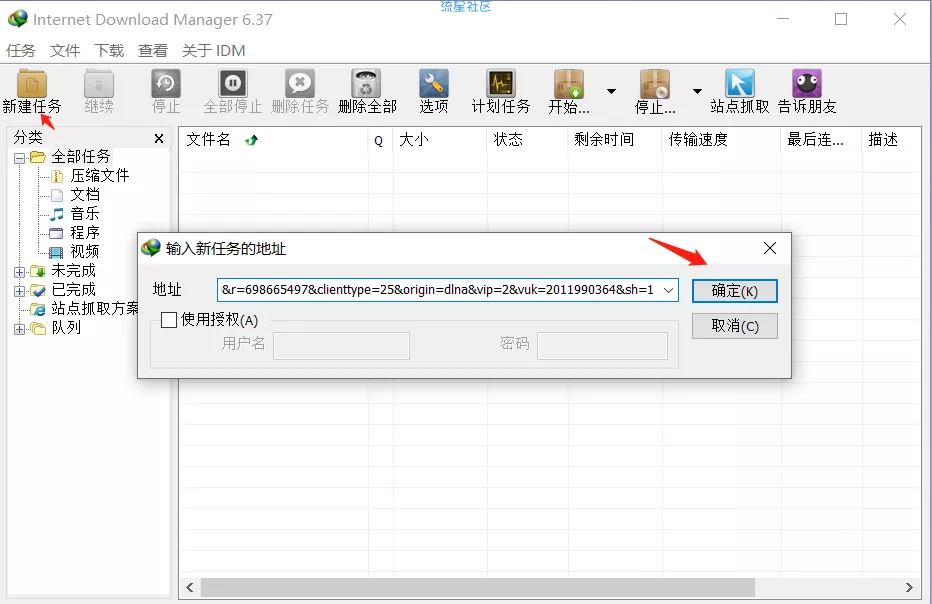The height and width of the screenshot is (604, 932).
Task: Expand the 未完成 tree node
Action: [x=20, y=272]
